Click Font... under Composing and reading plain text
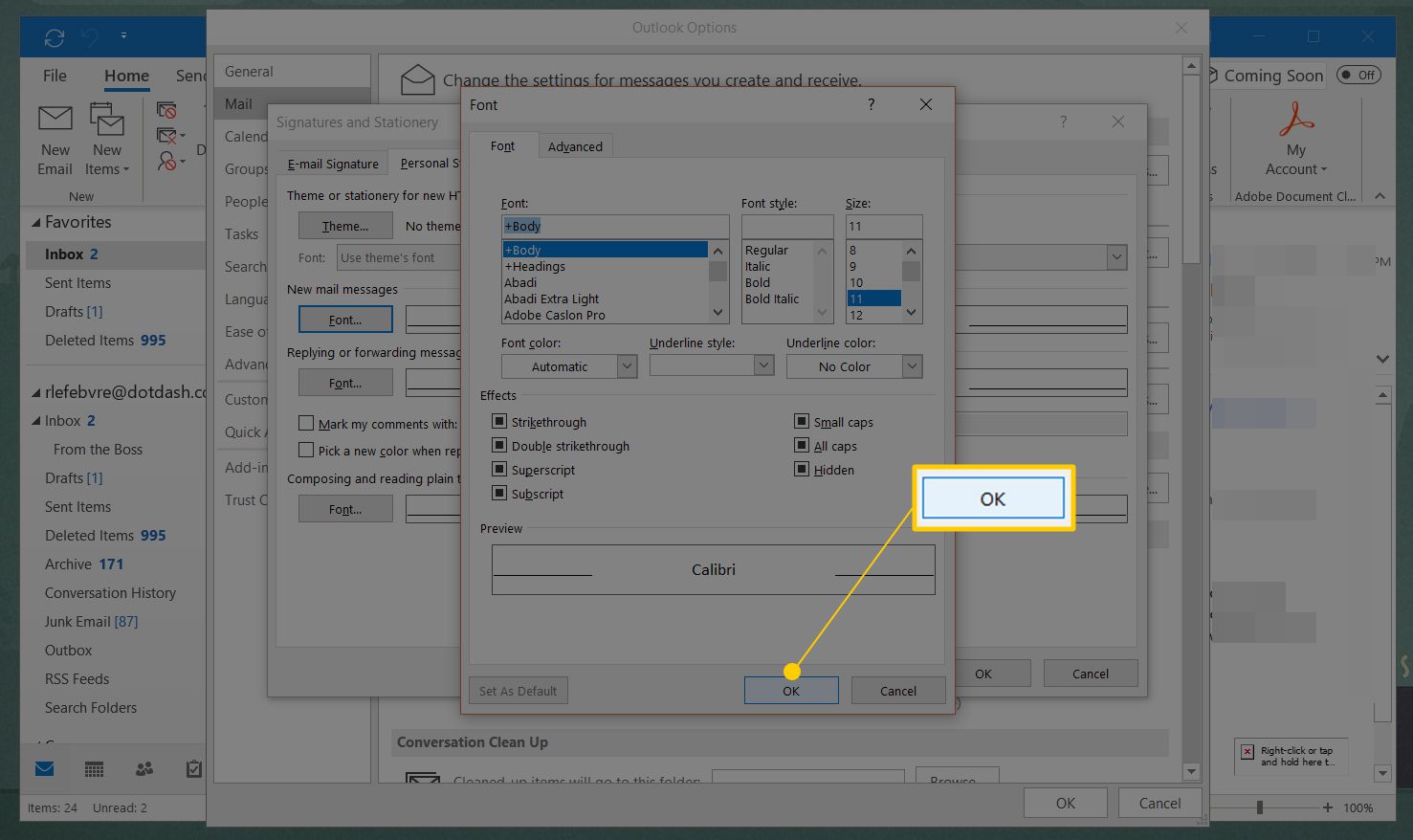Screen dimensions: 1413x840 (x=345, y=509)
